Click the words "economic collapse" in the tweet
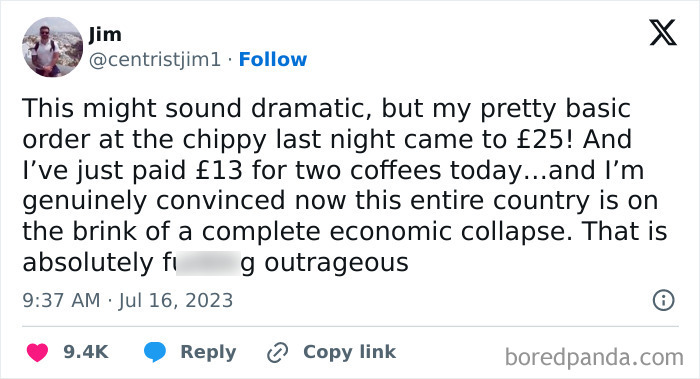The width and height of the screenshot is (700, 379). 450,232
